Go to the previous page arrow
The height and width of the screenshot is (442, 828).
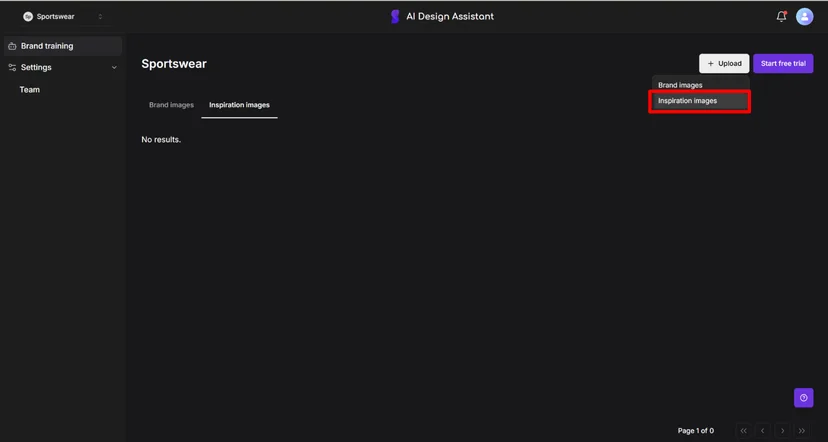coord(763,430)
